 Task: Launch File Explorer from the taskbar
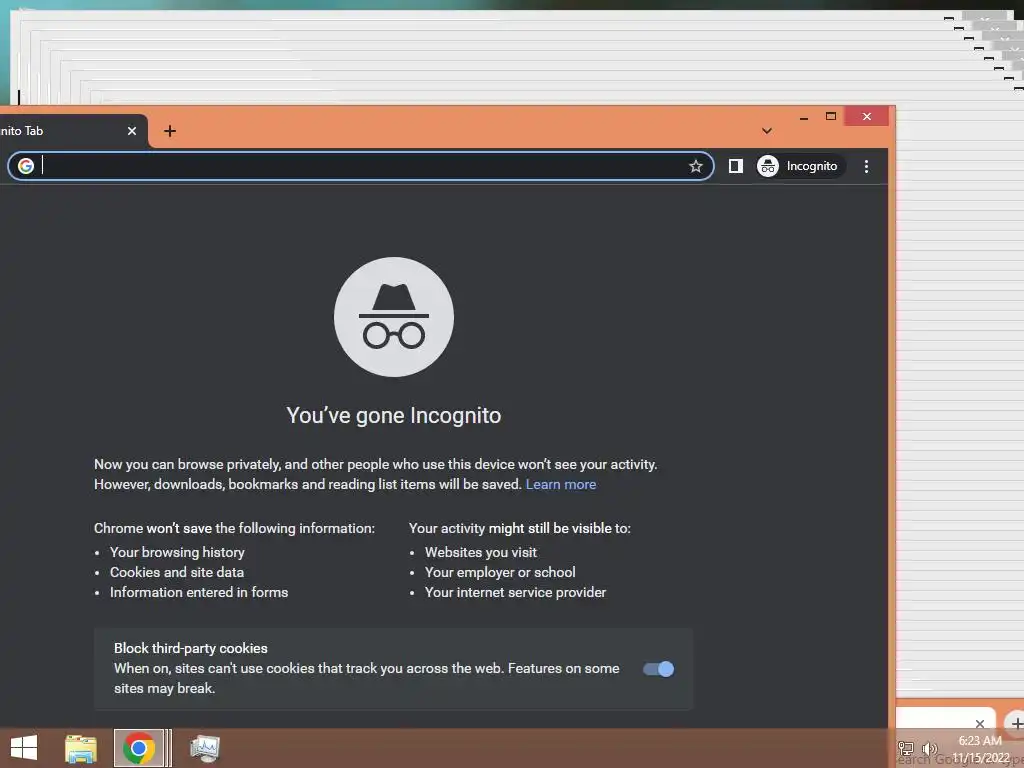click(81, 748)
